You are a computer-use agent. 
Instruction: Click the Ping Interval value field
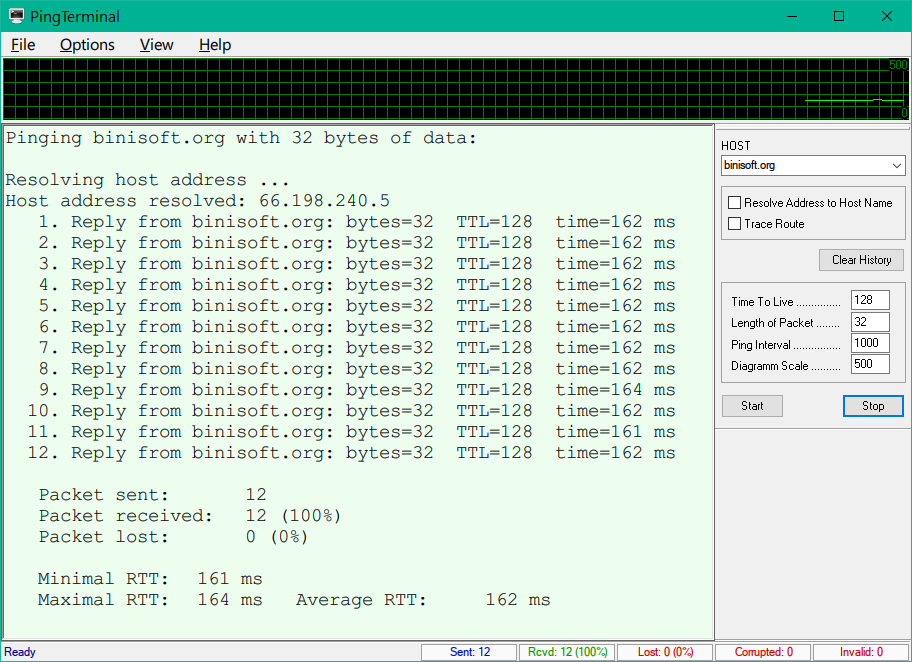[870, 343]
